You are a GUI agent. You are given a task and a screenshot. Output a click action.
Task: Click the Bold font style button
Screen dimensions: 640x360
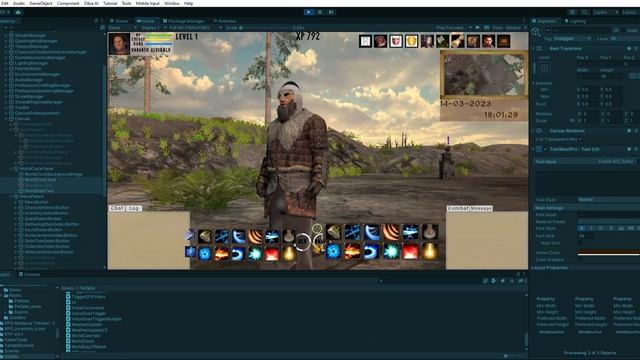point(582,229)
